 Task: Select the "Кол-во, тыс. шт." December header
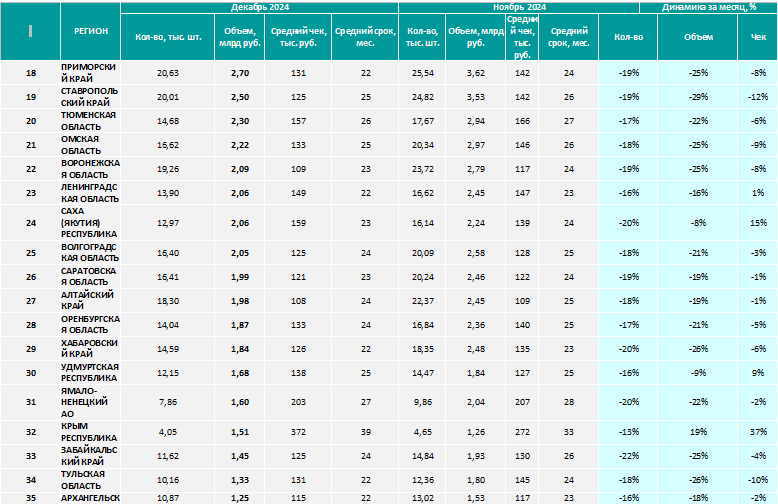168,37
